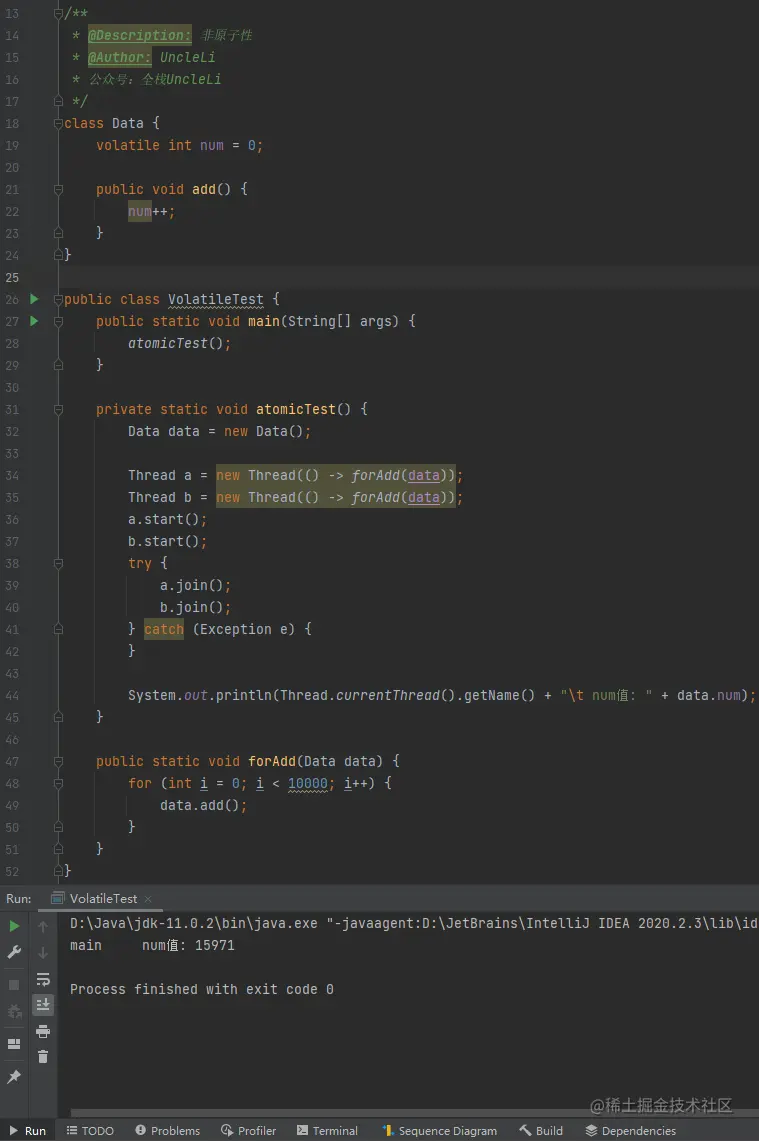
Task: Print console output with printer icon
Action: (x=43, y=1031)
